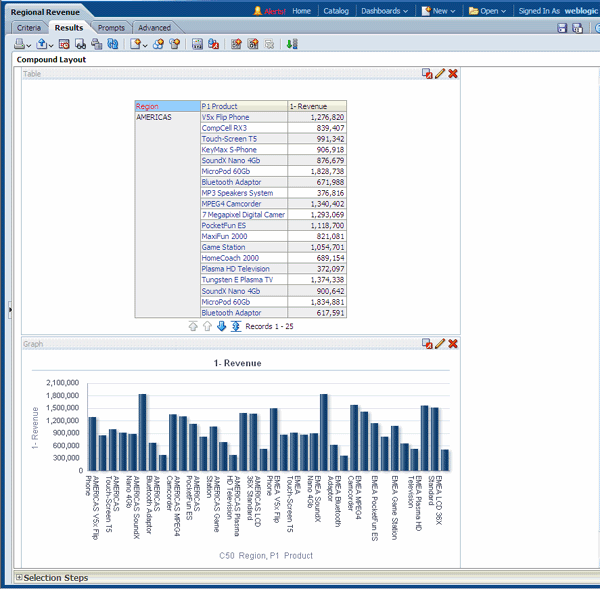The width and height of the screenshot is (600, 589).
Task: Click the KeyMax S-Phone product link
Action: tap(229, 150)
